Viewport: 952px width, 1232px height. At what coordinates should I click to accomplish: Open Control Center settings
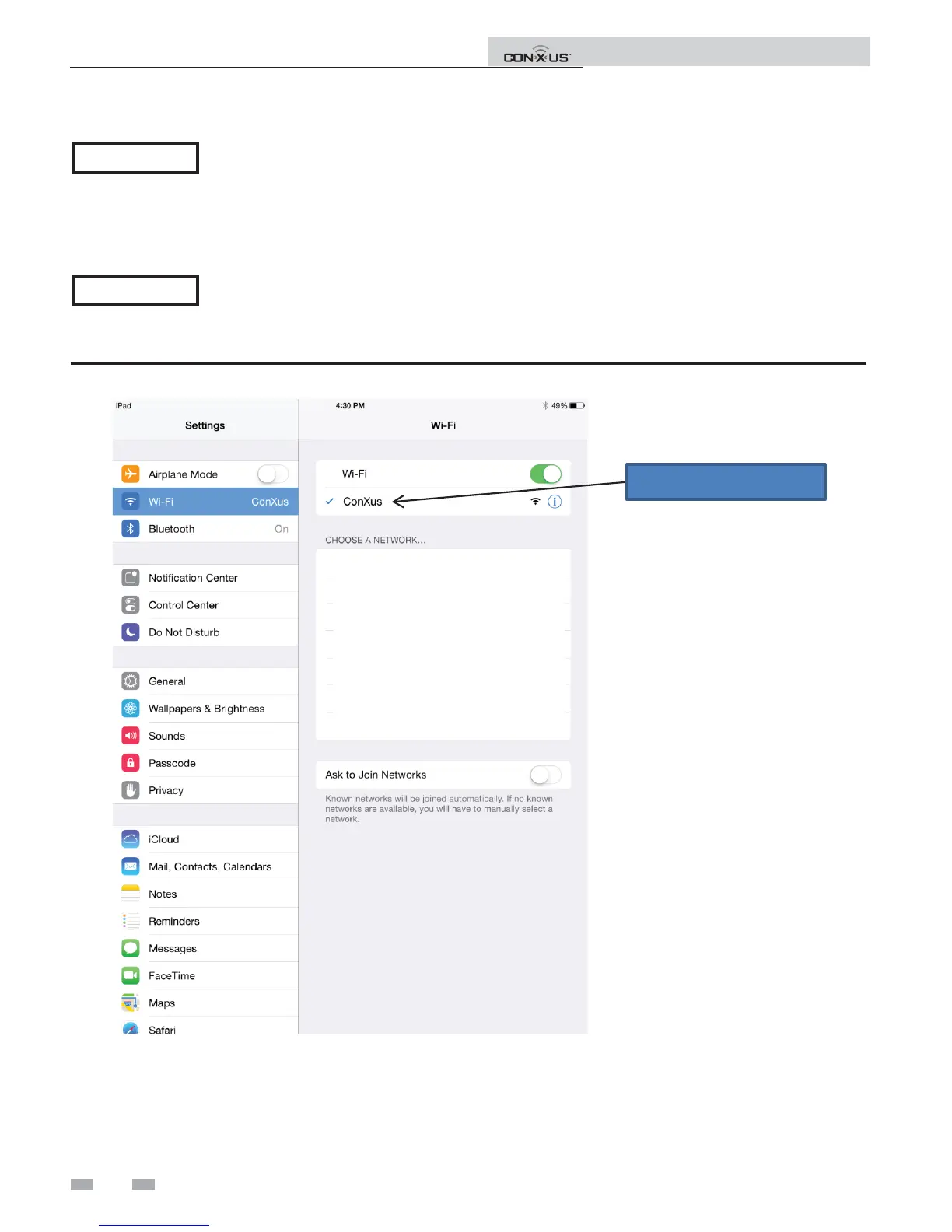coord(205,605)
